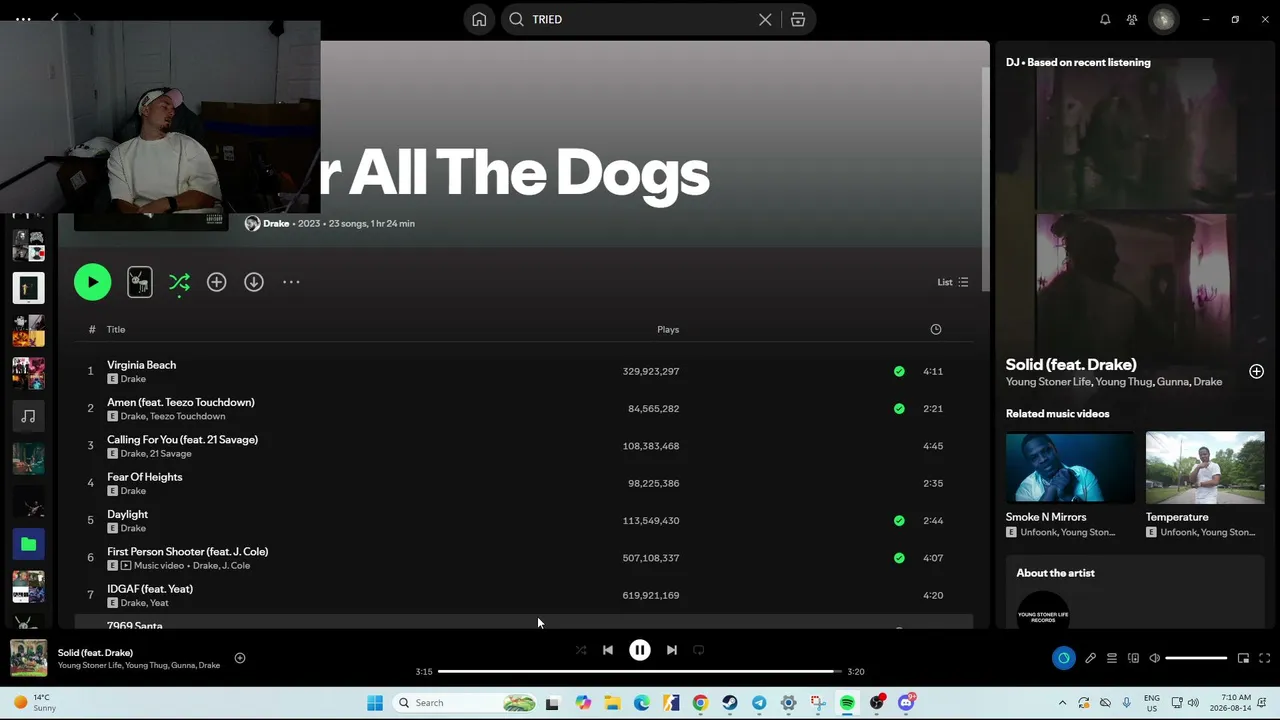Toggle liked checkmark for First Person Shooter
Image resolution: width=1280 pixels, height=720 pixels.
899,558
